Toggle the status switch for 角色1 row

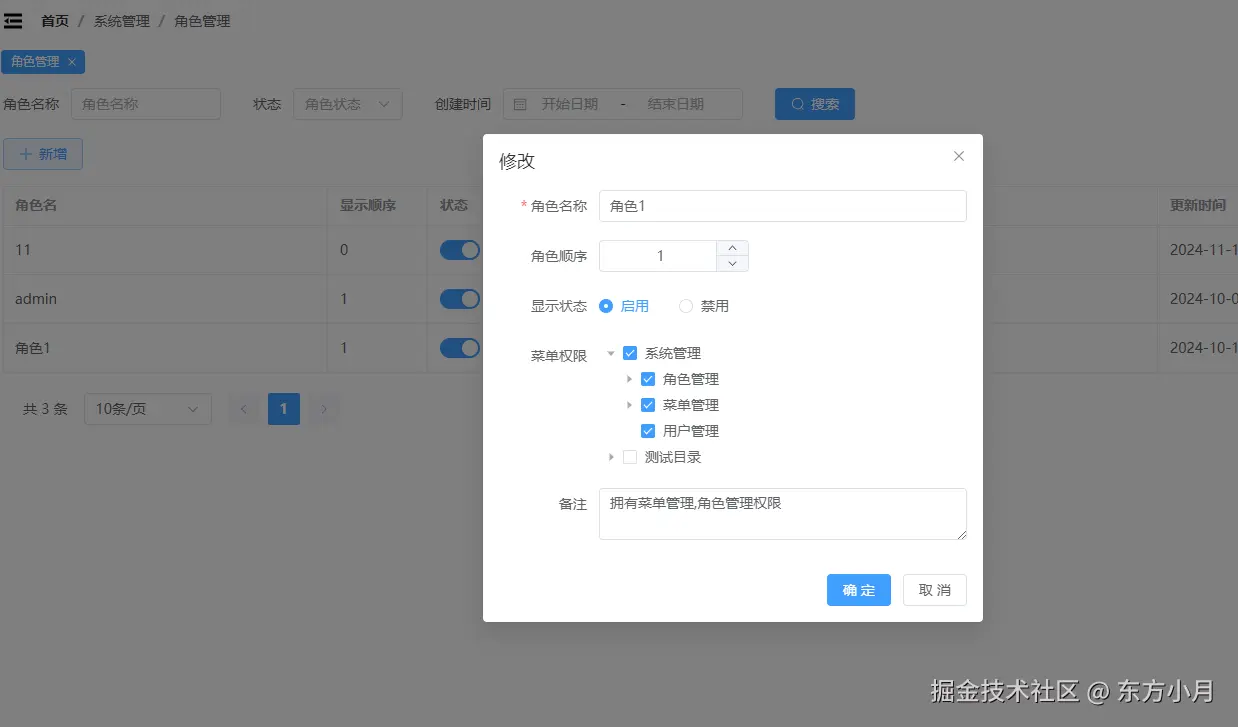click(x=460, y=348)
